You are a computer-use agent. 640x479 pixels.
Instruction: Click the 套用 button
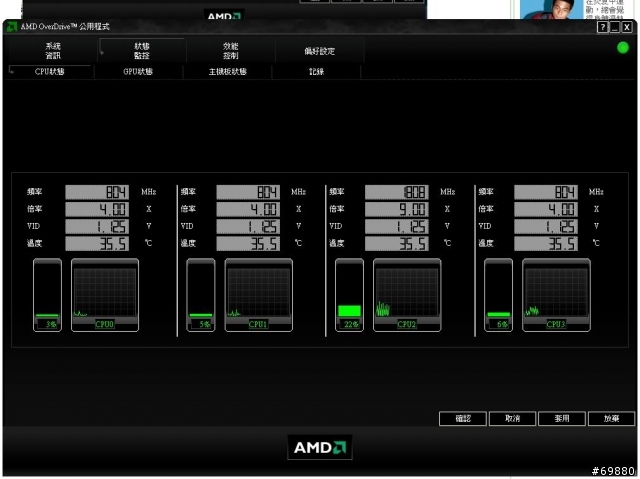(562, 419)
